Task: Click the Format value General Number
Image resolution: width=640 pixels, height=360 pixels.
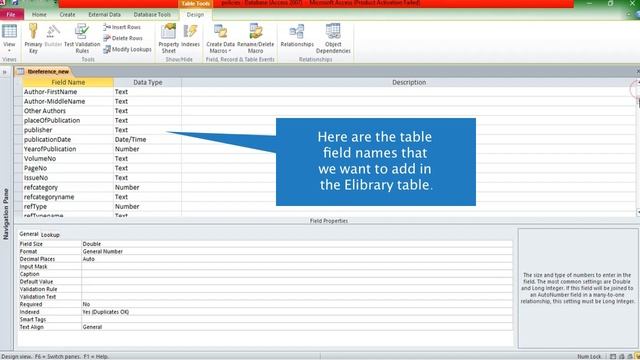Action: 297,251
